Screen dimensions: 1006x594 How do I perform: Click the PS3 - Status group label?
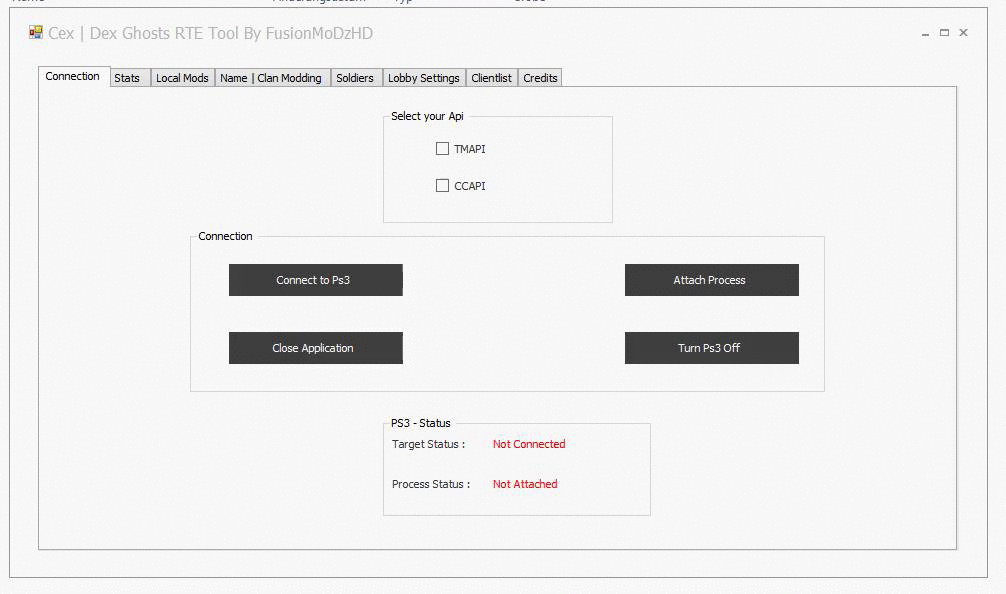coord(421,423)
